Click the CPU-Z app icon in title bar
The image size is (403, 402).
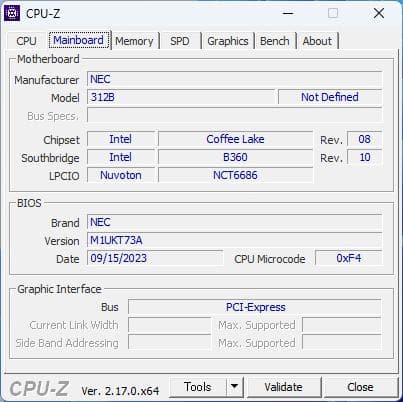click(12, 13)
